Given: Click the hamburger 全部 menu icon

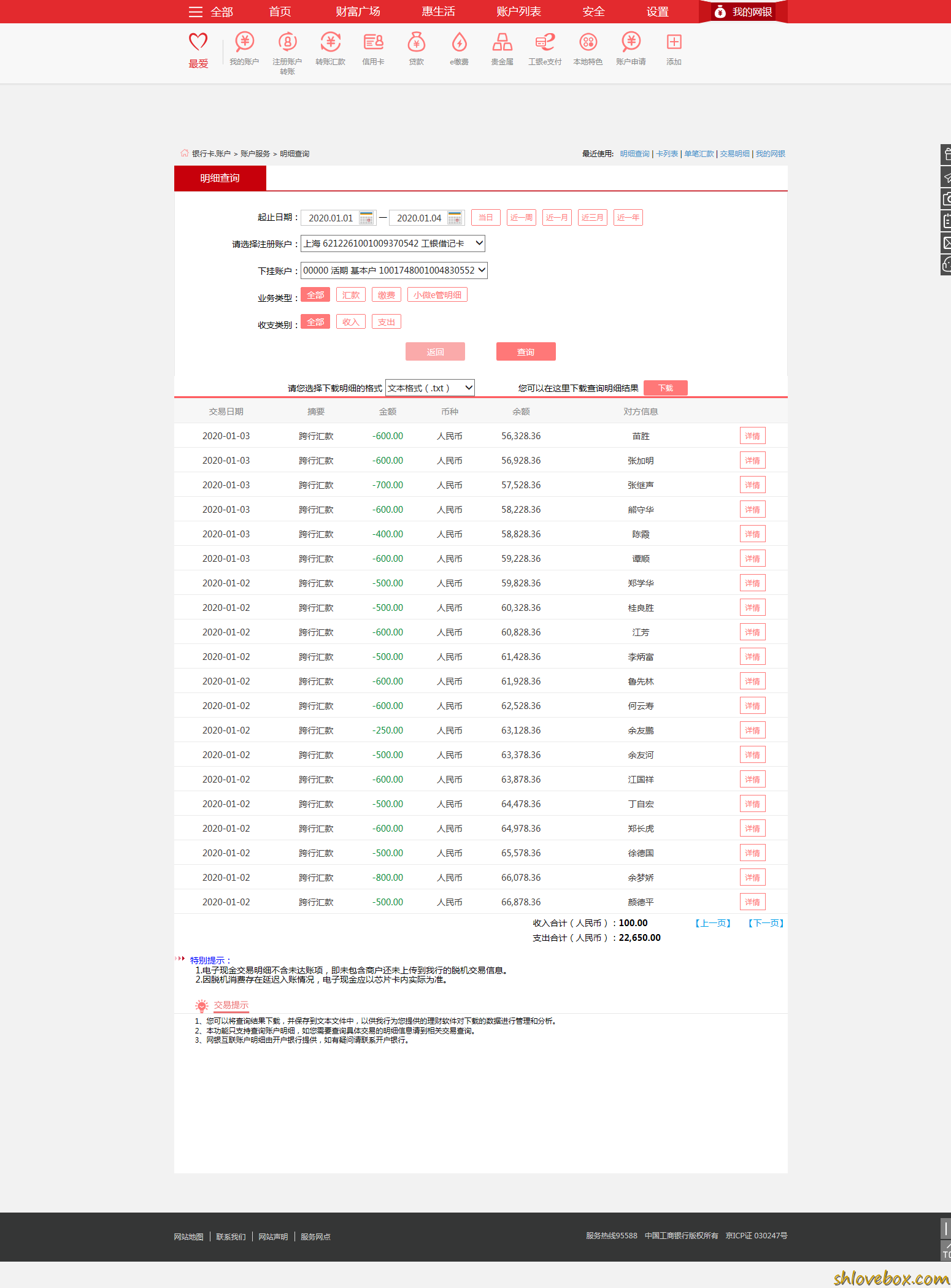Looking at the screenshot, I should pyautogui.click(x=195, y=12).
